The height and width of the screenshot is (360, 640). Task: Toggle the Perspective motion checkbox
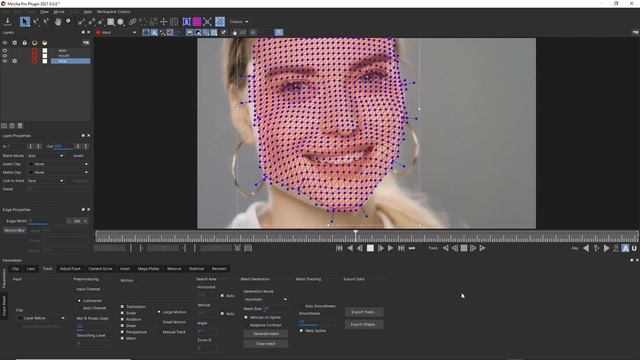click(122, 332)
